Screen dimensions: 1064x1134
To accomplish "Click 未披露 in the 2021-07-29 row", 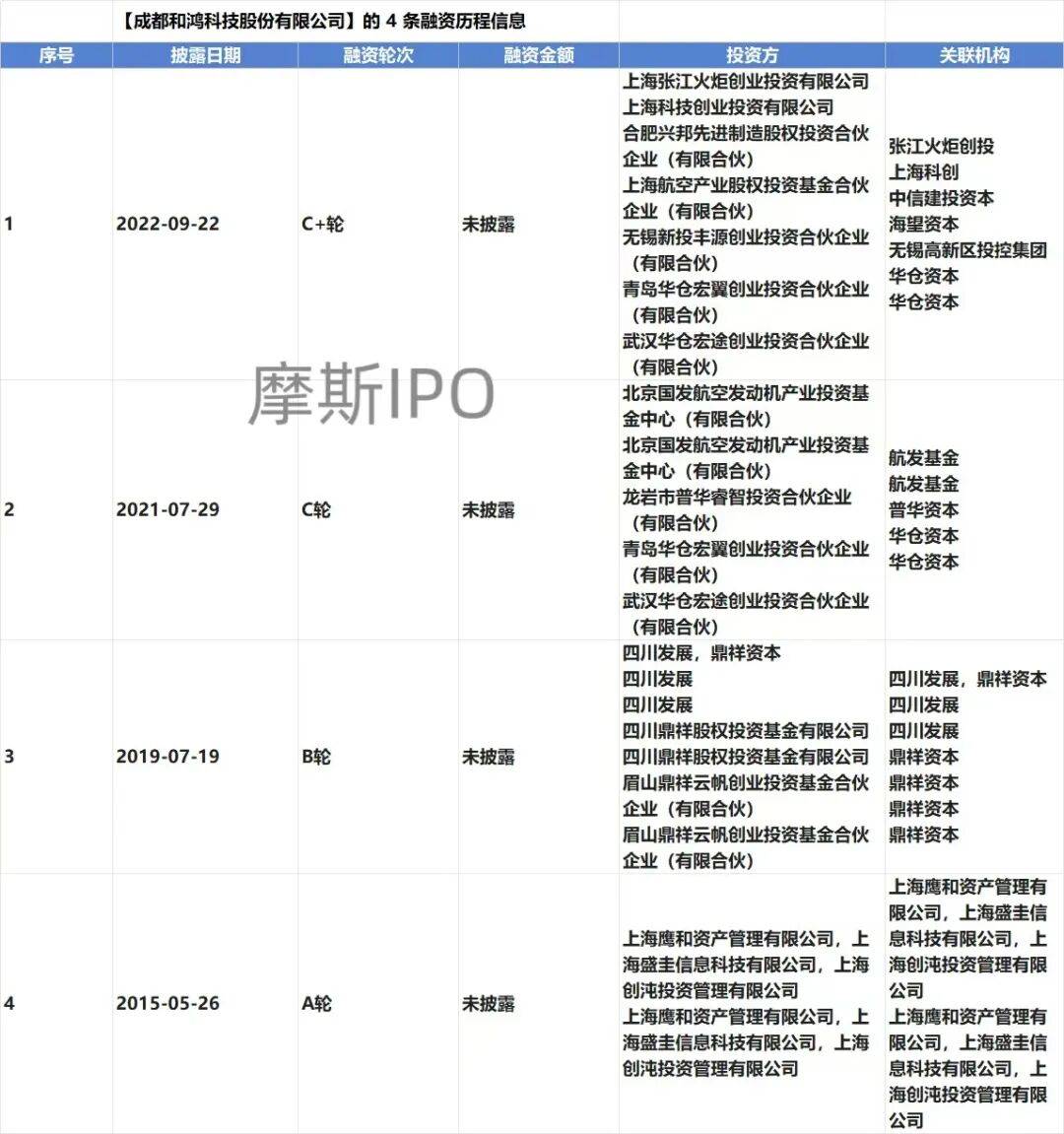I will click(489, 510).
